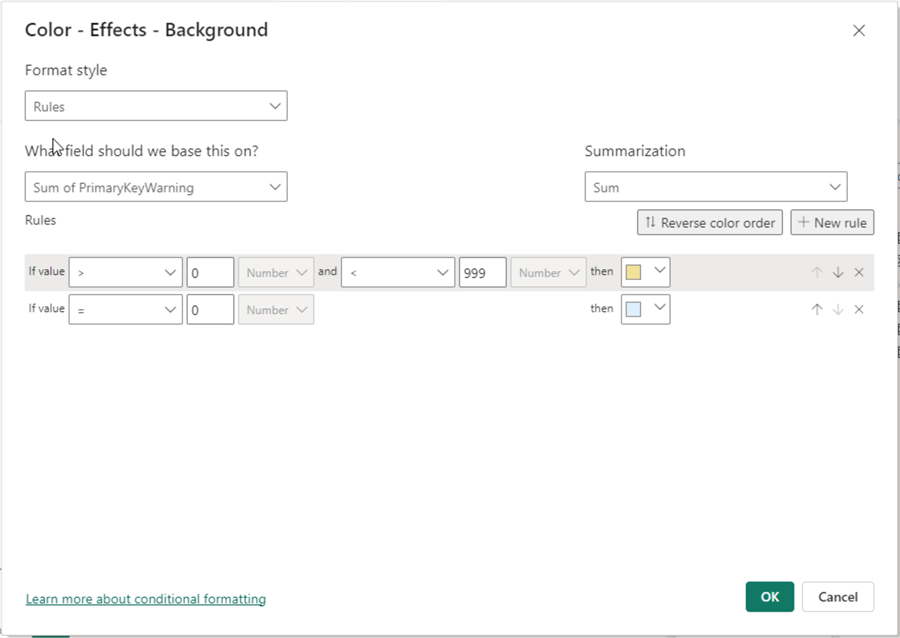900x638 pixels.
Task: Open the blue color picker chevron
Action: (x=659, y=309)
